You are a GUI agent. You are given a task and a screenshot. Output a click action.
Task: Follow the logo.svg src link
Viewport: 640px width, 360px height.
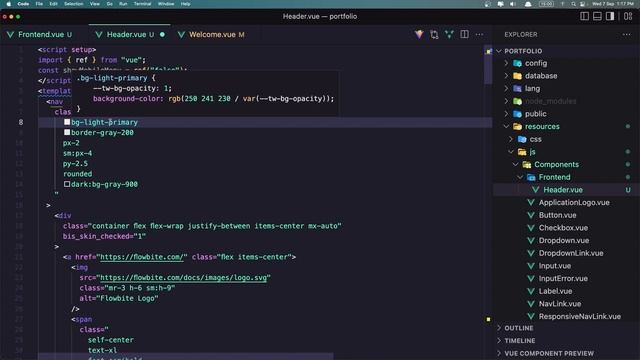[x=184, y=278]
